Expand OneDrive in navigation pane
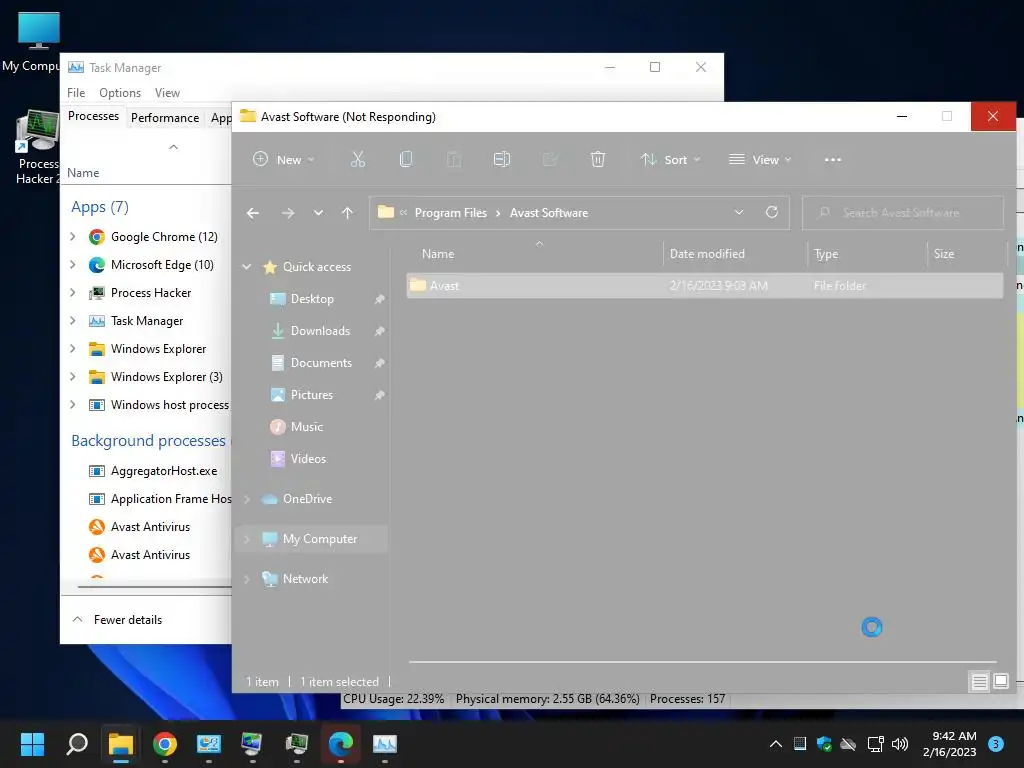Viewport: 1024px width, 768px height. pos(247,499)
